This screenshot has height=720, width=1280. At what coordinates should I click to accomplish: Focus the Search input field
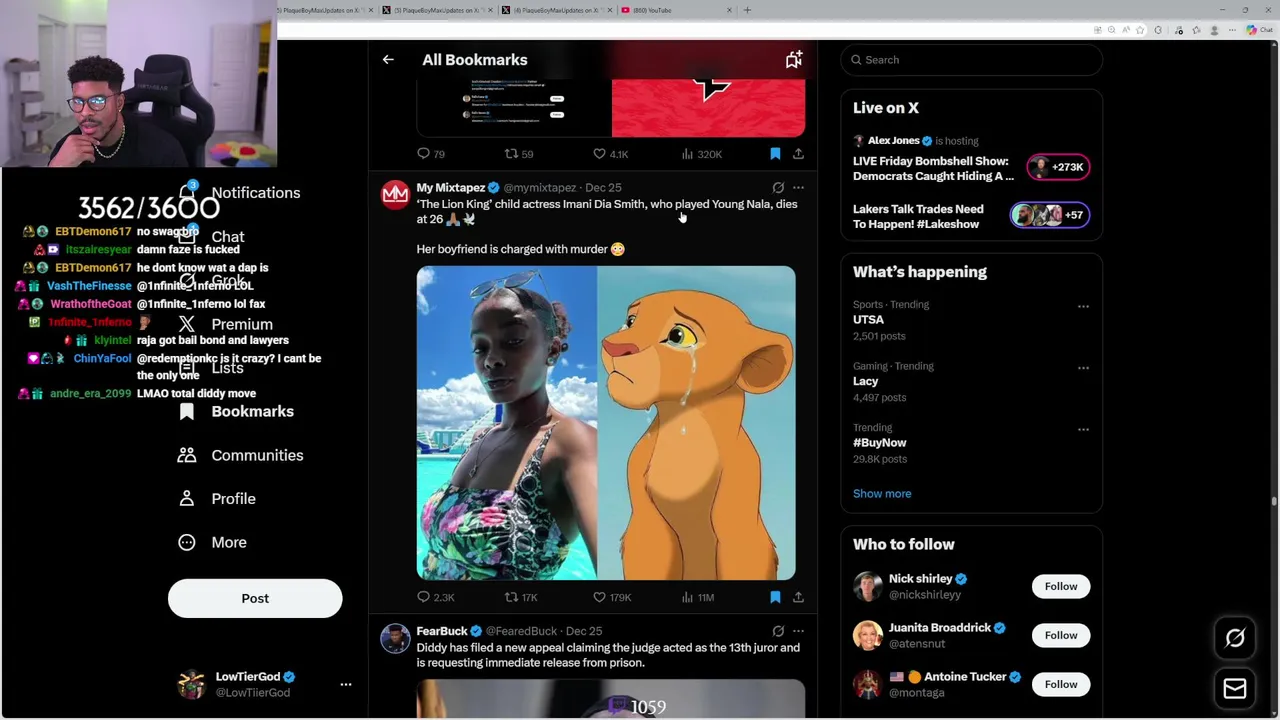point(972,60)
